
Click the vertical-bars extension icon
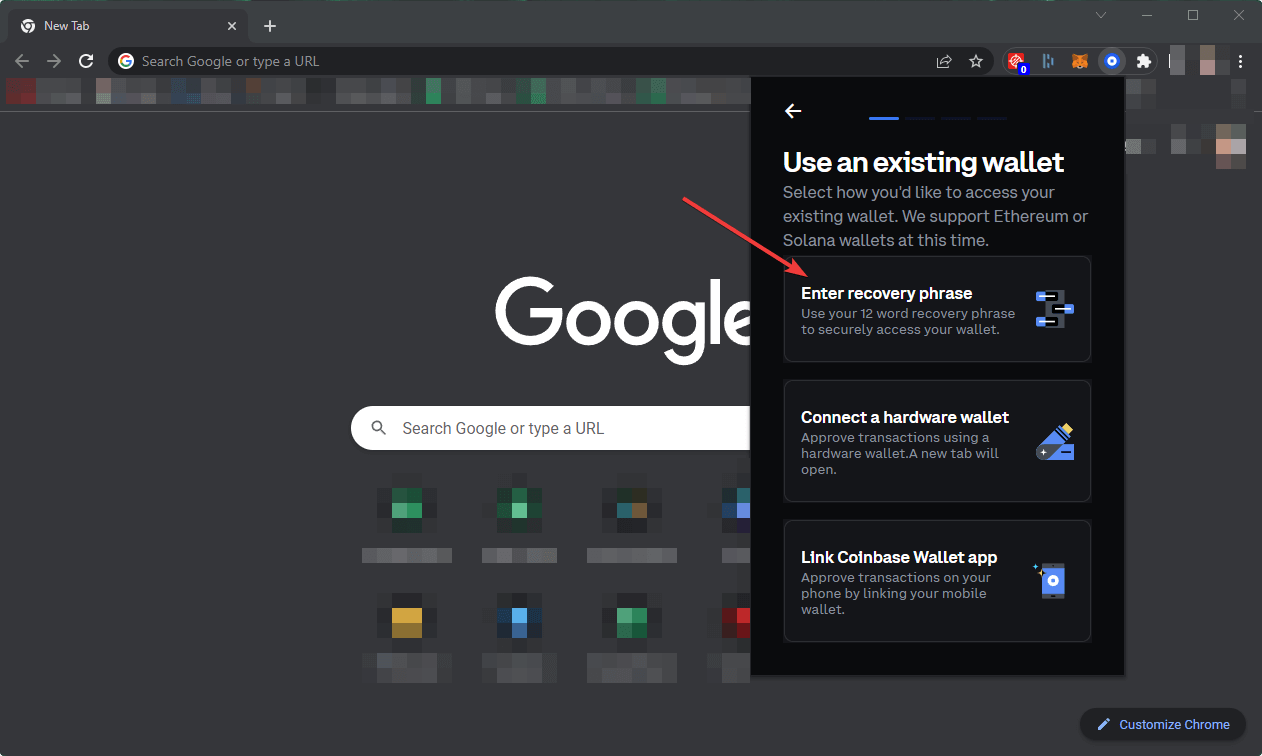[1048, 61]
